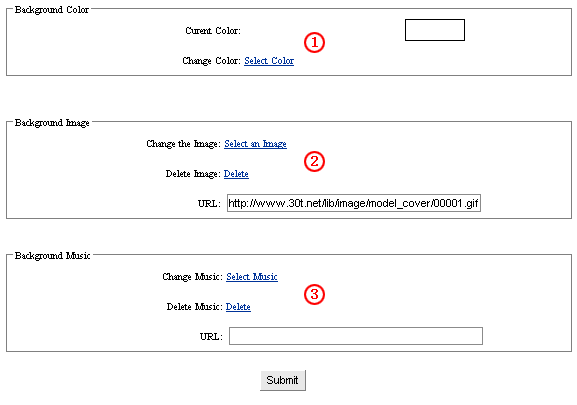Open the Select an Image link
Viewport: 577px width, 405px height.
click(255, 144)
